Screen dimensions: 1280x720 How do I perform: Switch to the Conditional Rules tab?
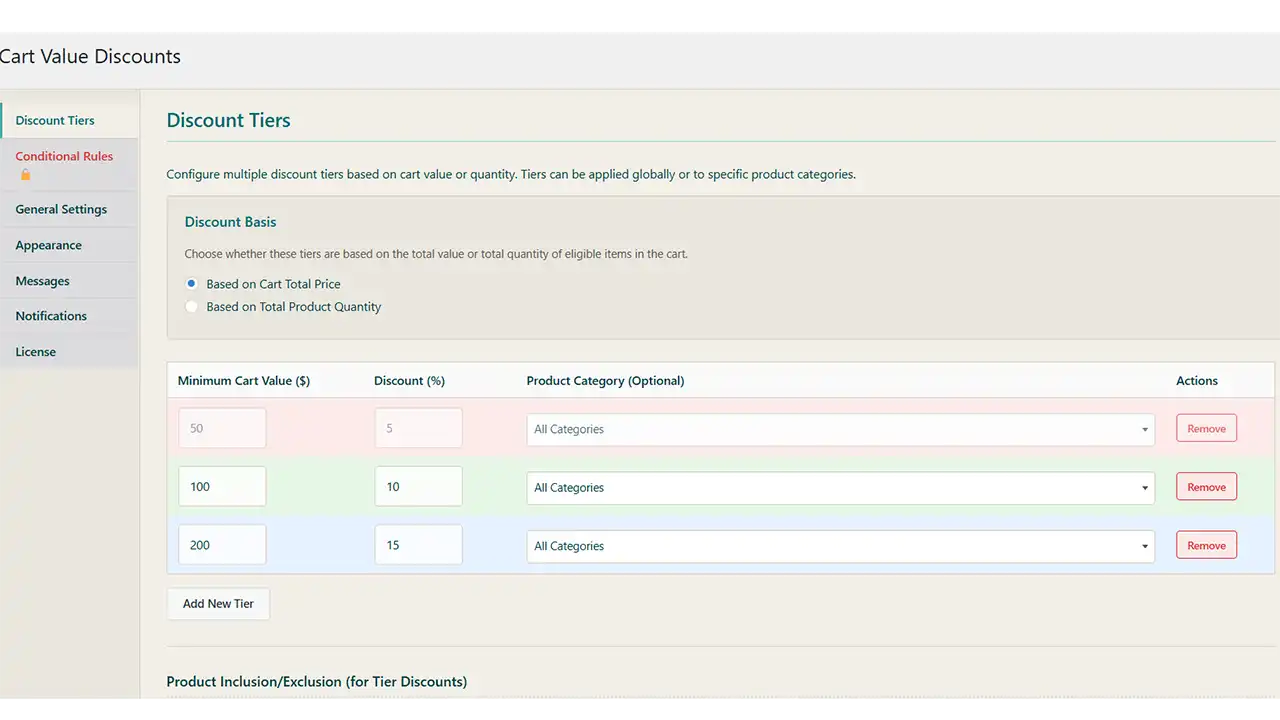pos(64,156)
